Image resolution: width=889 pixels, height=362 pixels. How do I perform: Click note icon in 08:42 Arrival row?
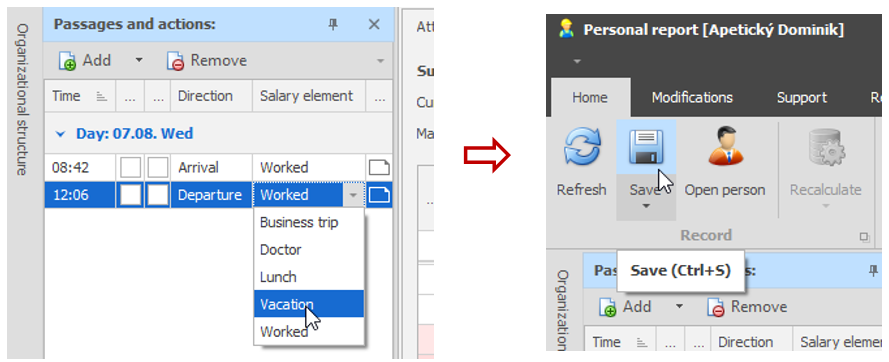380,167
